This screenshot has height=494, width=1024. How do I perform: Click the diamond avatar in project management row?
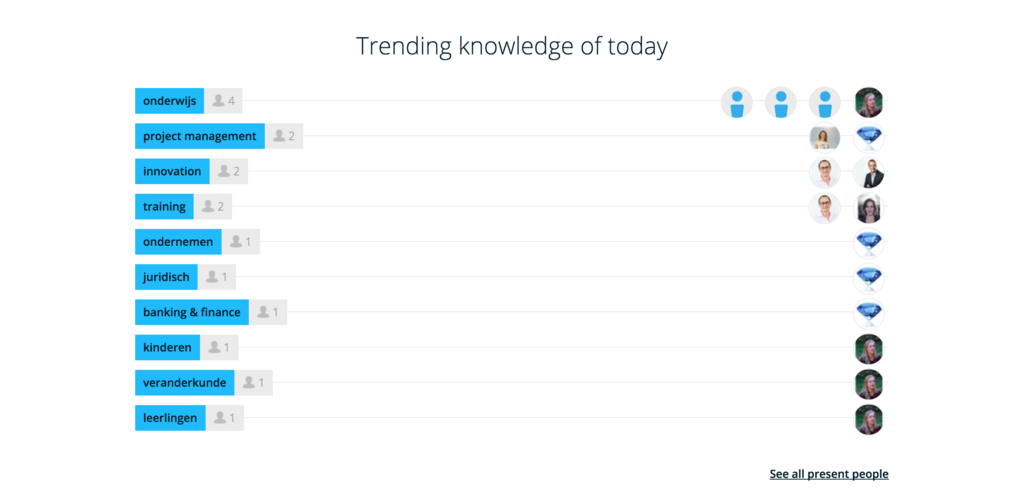[869, 138]
